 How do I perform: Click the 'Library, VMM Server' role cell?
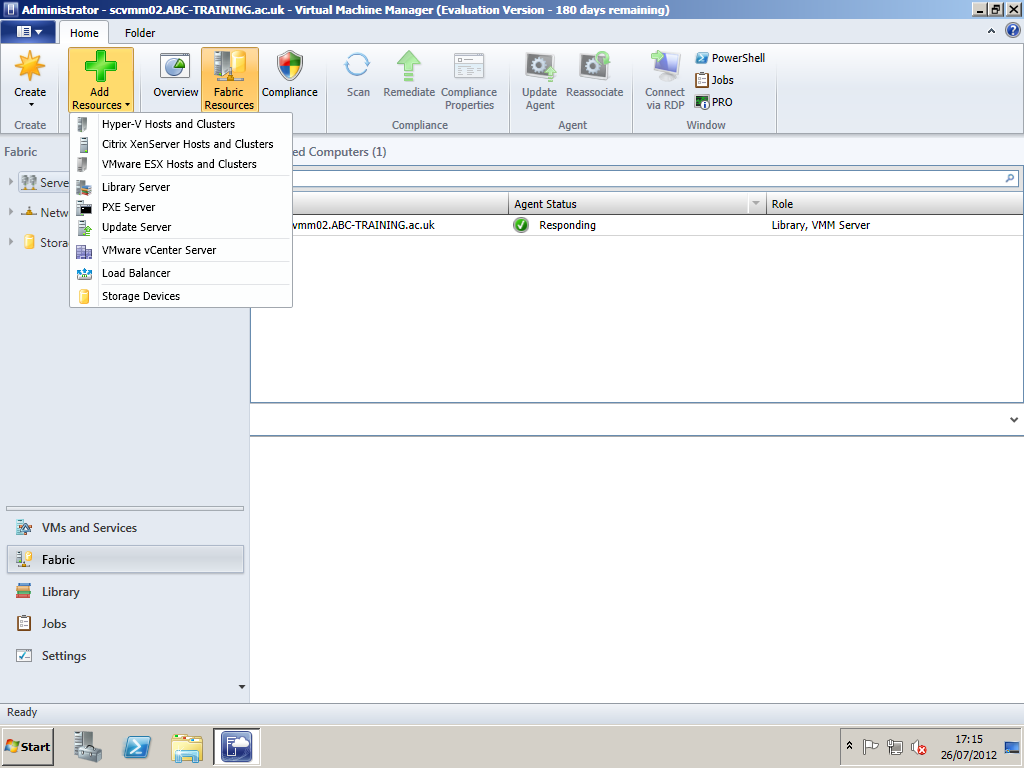(x=820, y=225)
